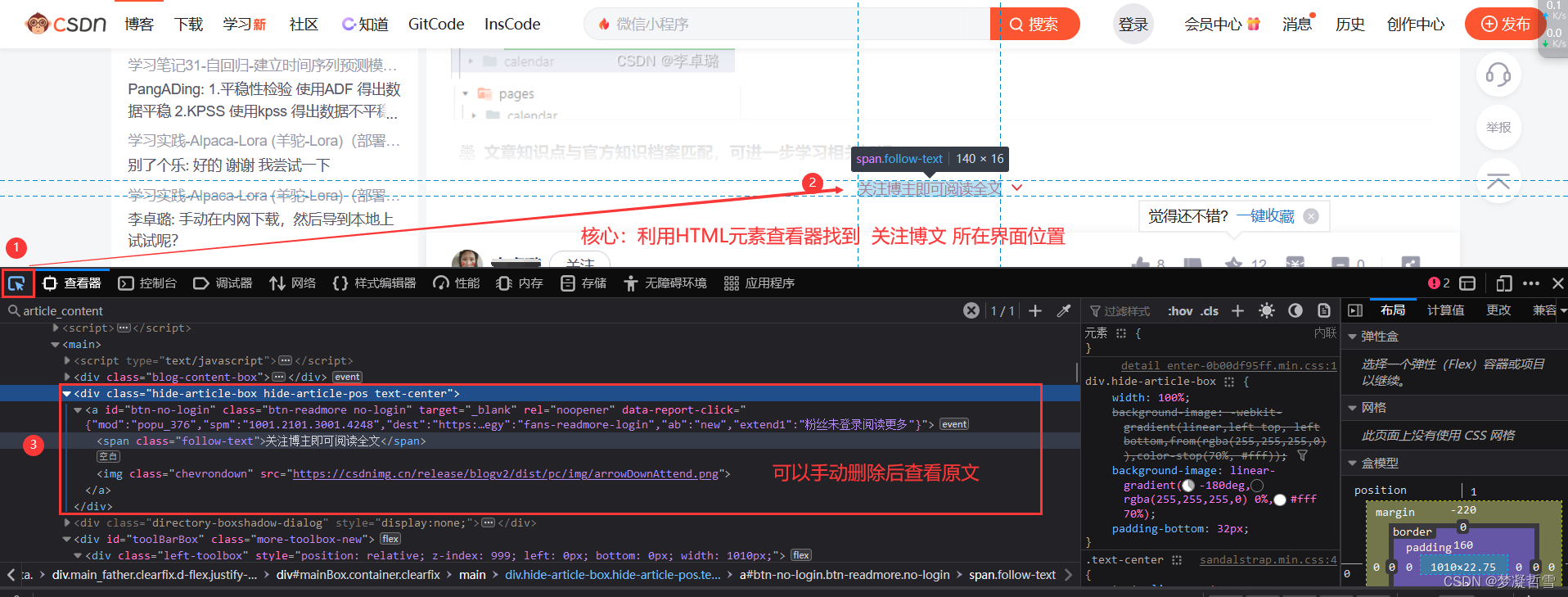
Task: Collapse the btn-no-login anchor node
Action: (x=78, y=410)
